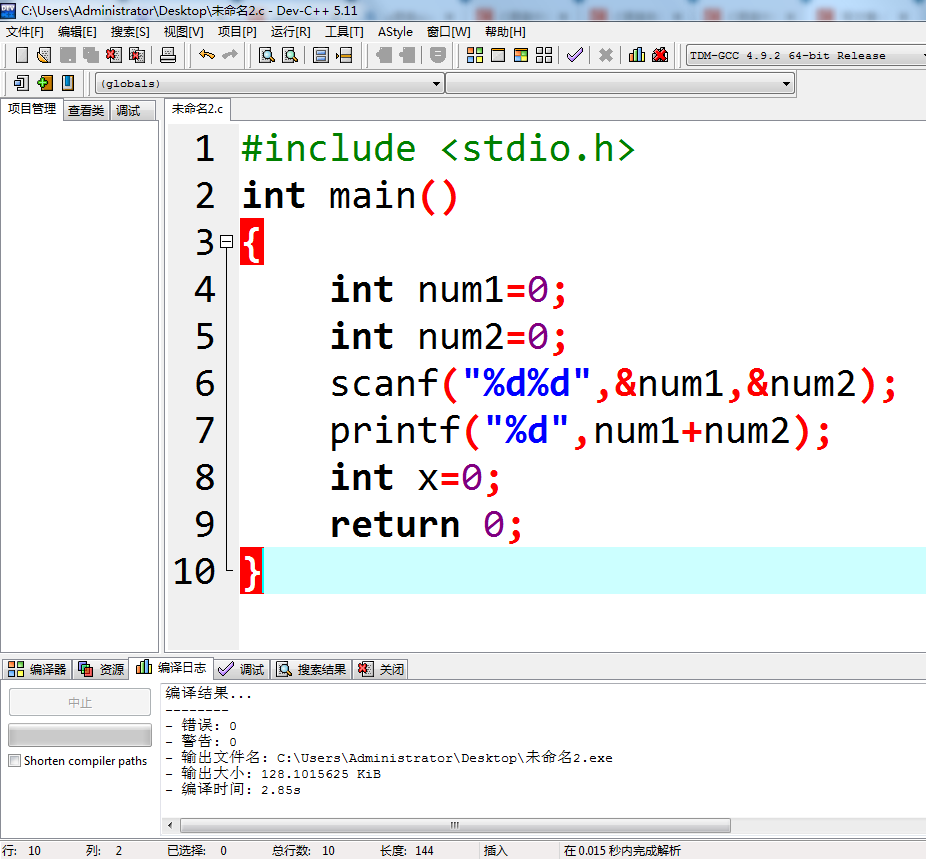926x859 pixels.
Task: Click the New file icon
Action: [x=22, y=55]
